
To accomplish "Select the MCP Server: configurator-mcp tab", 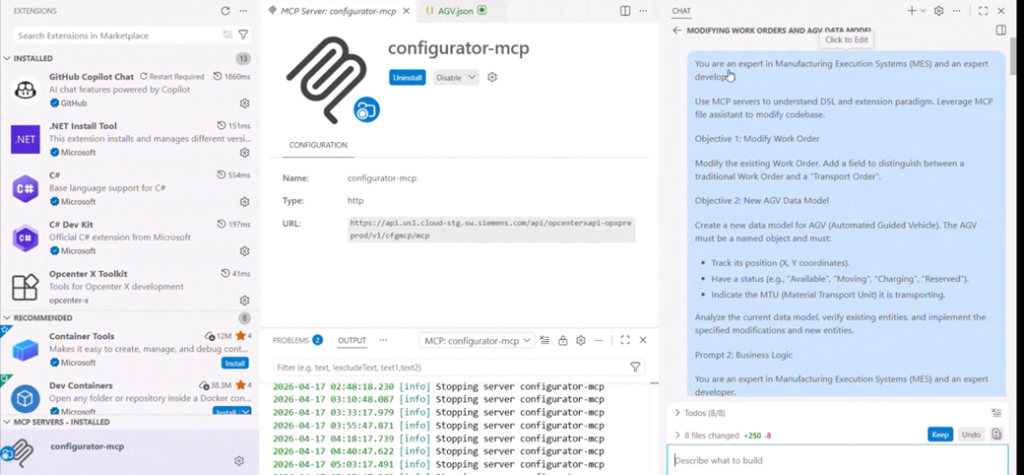I will [339, 11].
